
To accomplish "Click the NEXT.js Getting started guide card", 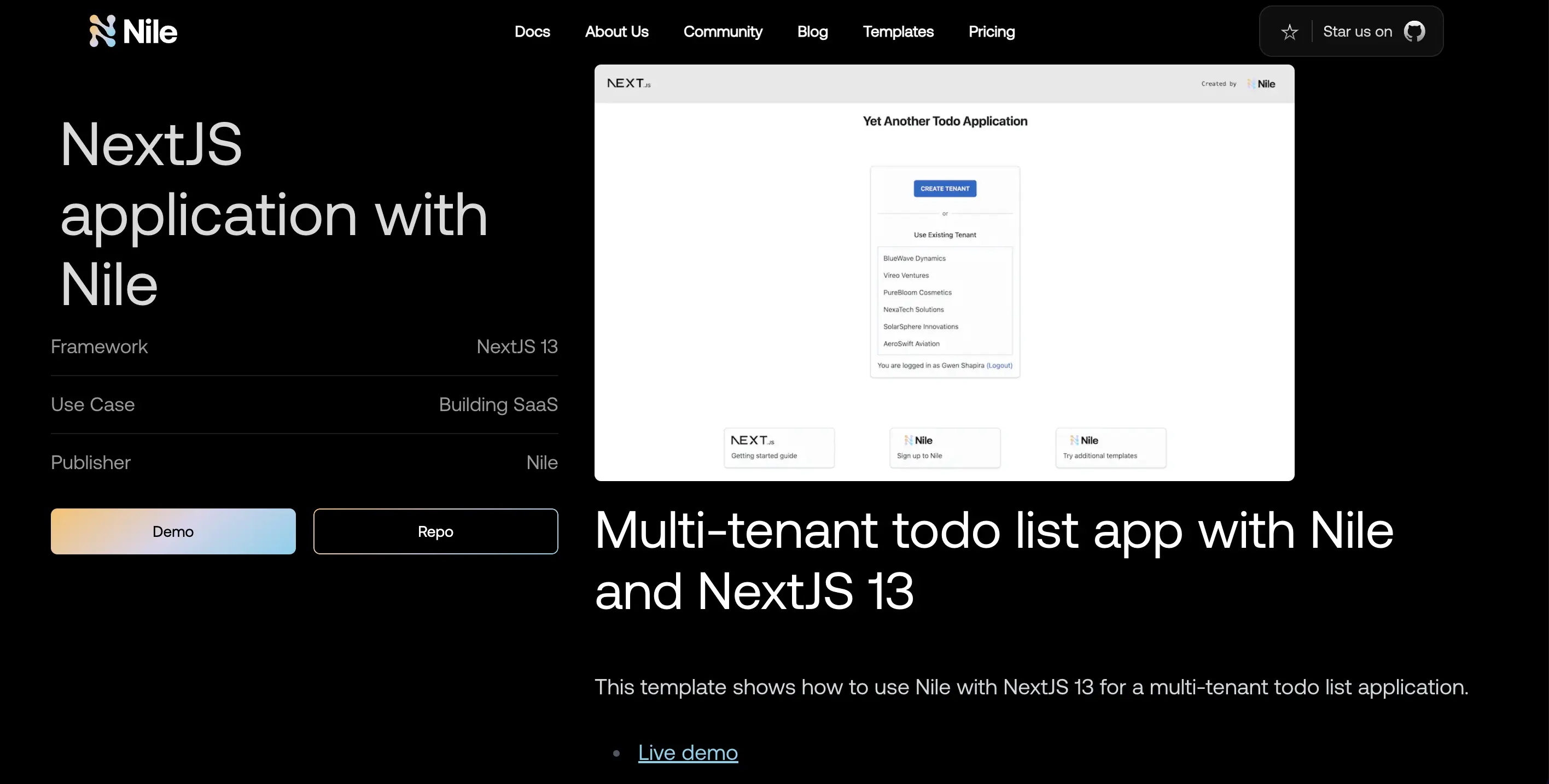I will (x=779, y=447).
